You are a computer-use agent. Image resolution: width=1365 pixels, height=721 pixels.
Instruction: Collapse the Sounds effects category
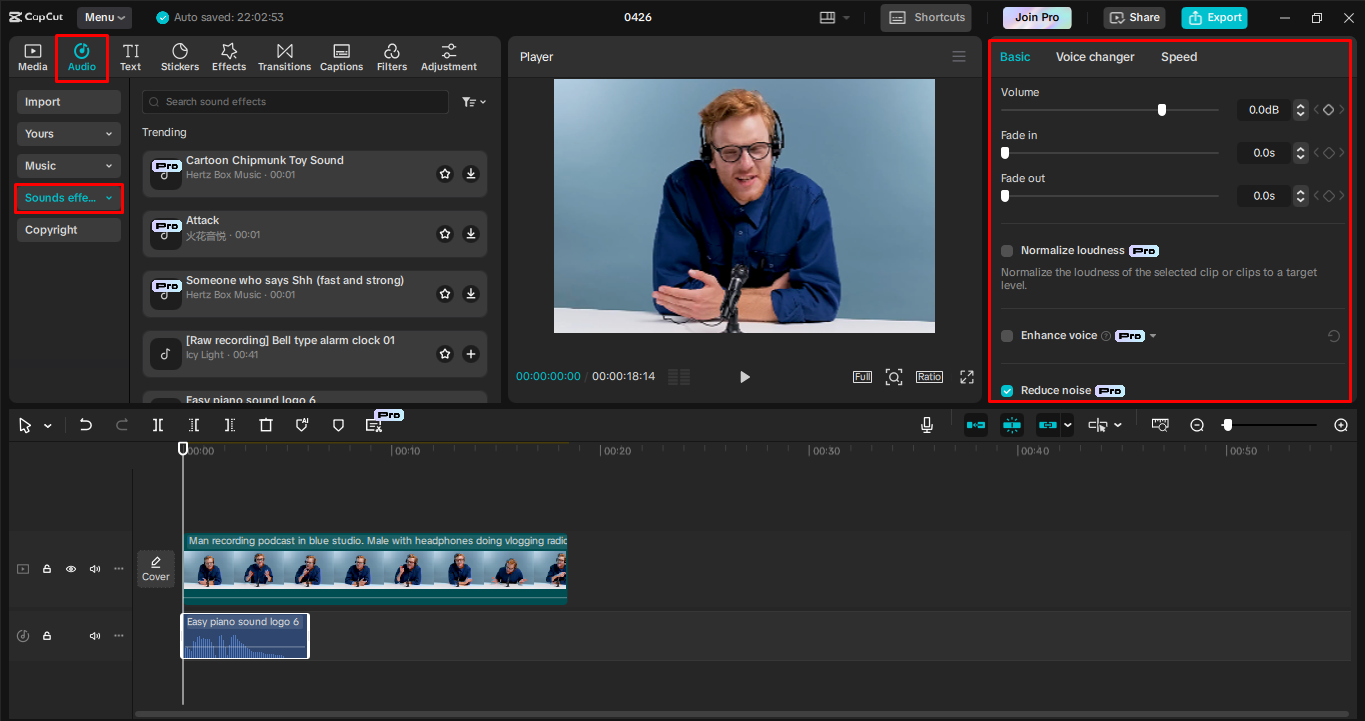[x=69, y=198]
